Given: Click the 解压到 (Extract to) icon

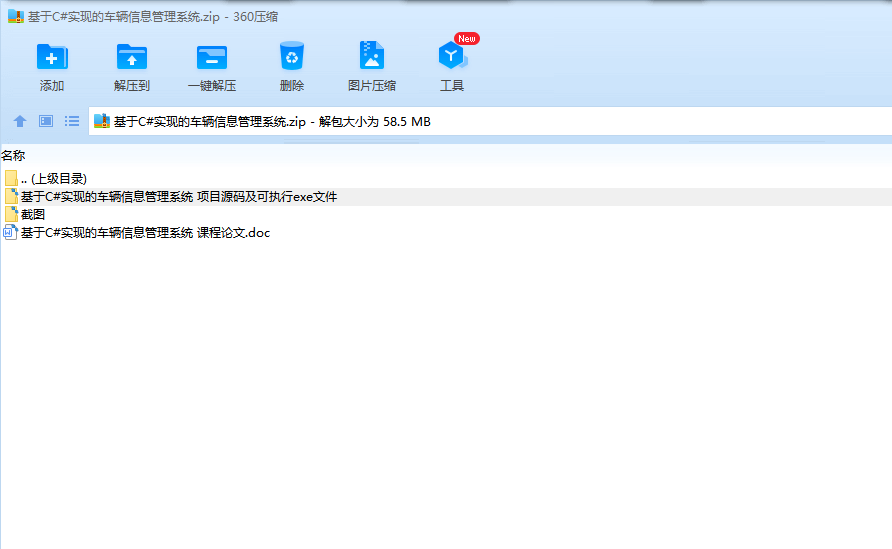Looking at the screenshot, I should [131, 57].
